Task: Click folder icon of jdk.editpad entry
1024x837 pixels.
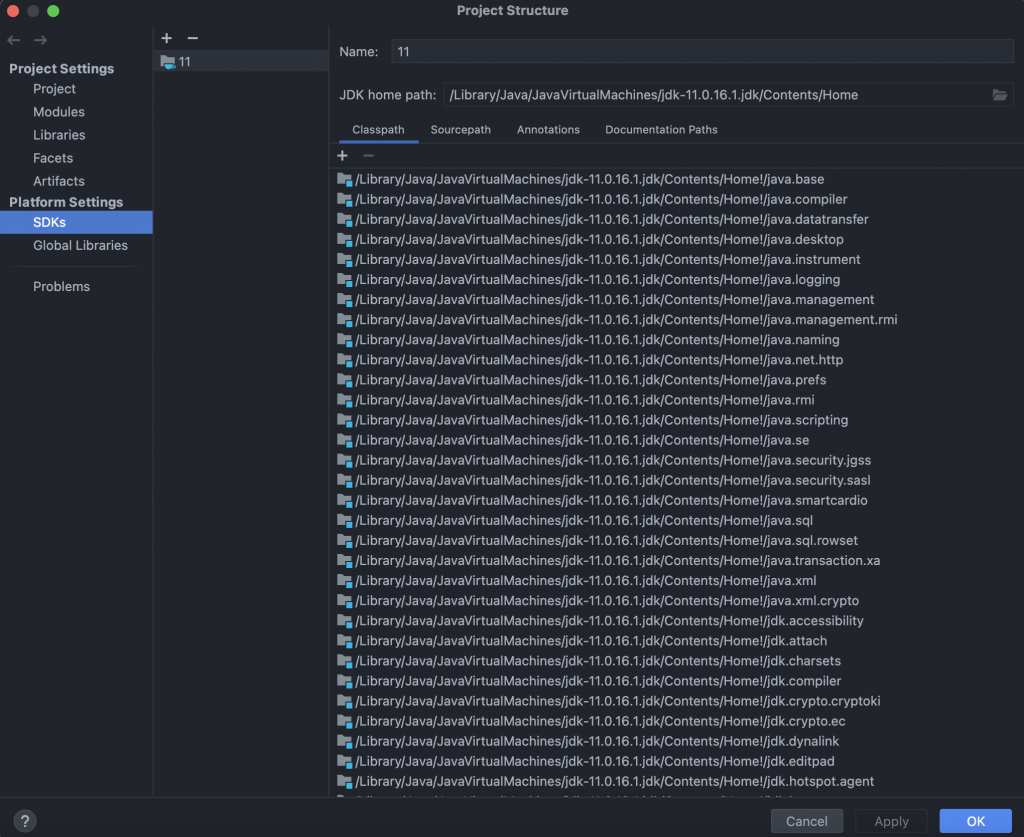Action: pos(345,761)
